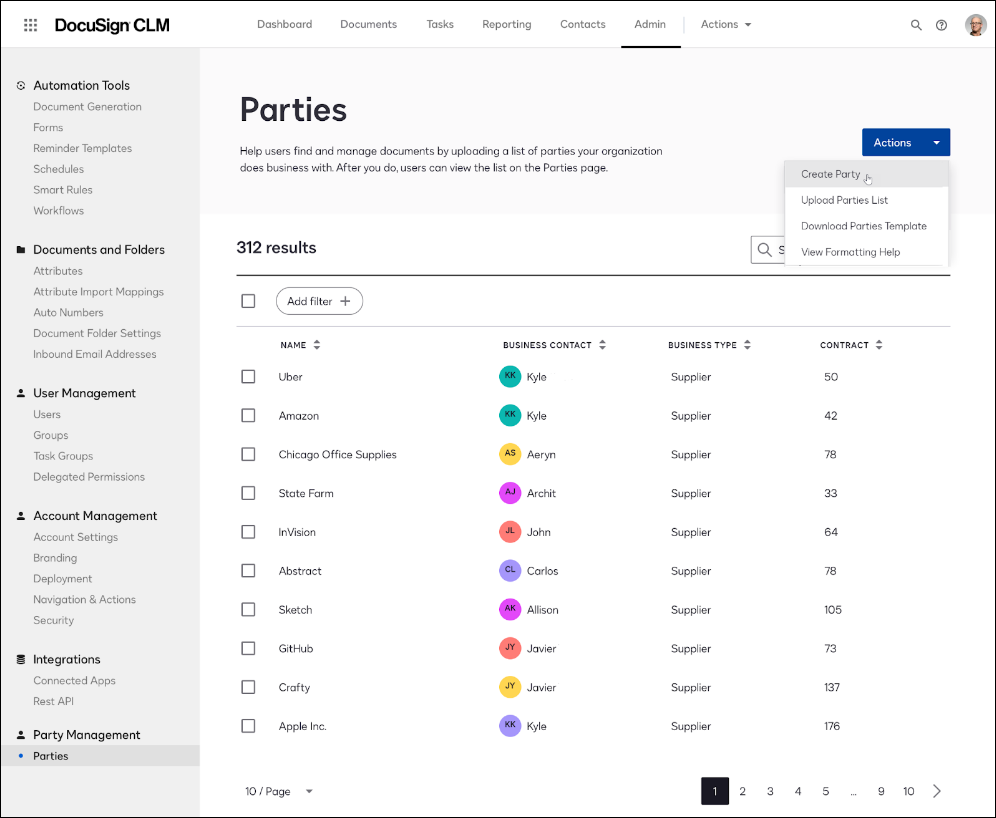Select Create Party from the menu
Screen dimensions: 996x818
point(866,174)
